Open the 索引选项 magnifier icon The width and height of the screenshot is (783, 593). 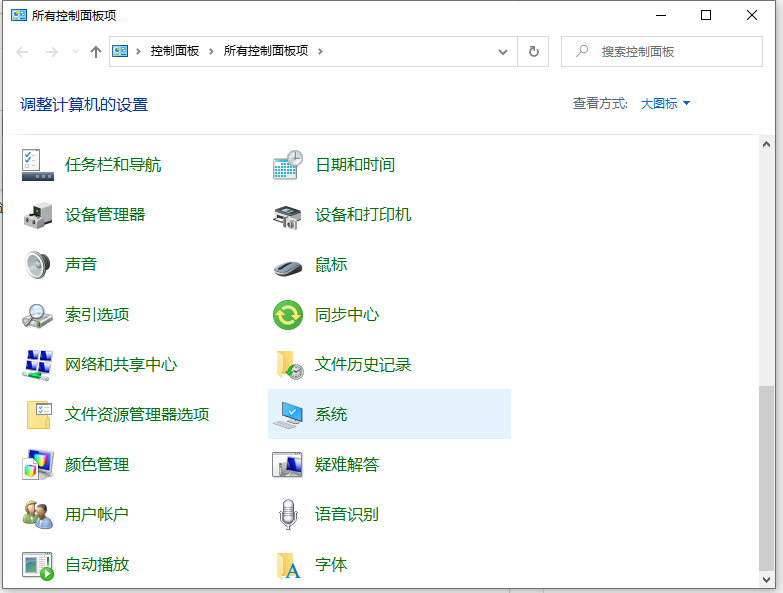(37, 315)
